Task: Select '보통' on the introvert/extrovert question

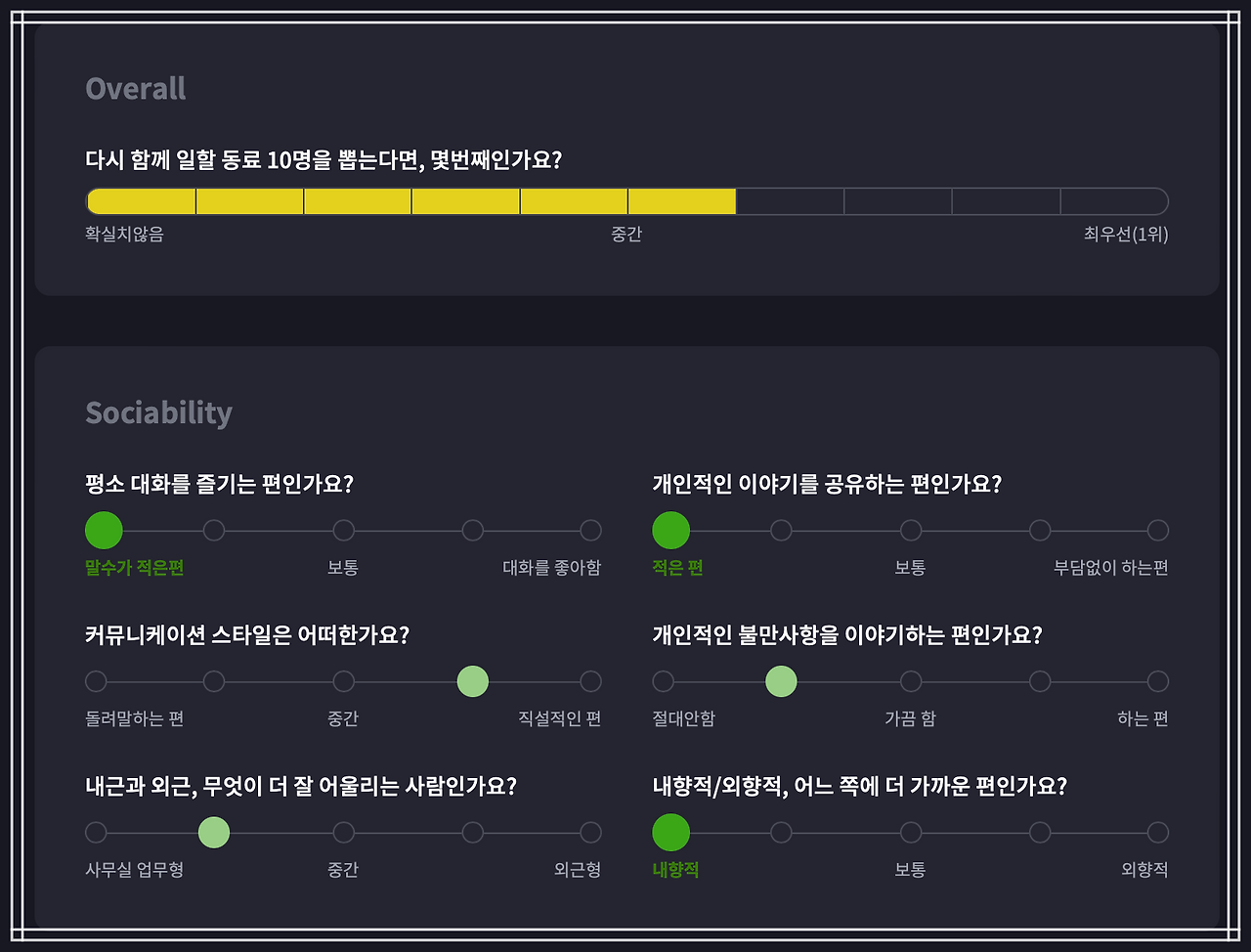Action: pos(911,832)
